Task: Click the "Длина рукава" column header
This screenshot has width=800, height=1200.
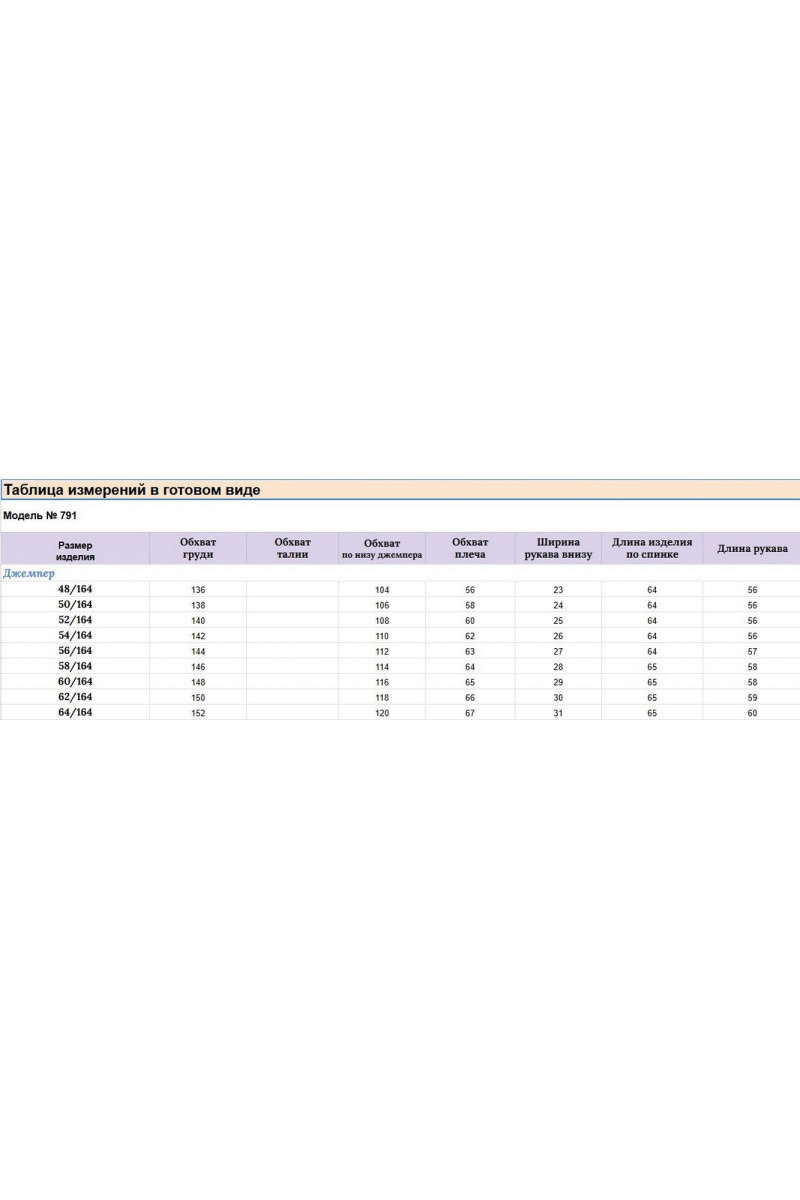Action: click(752, 549)
